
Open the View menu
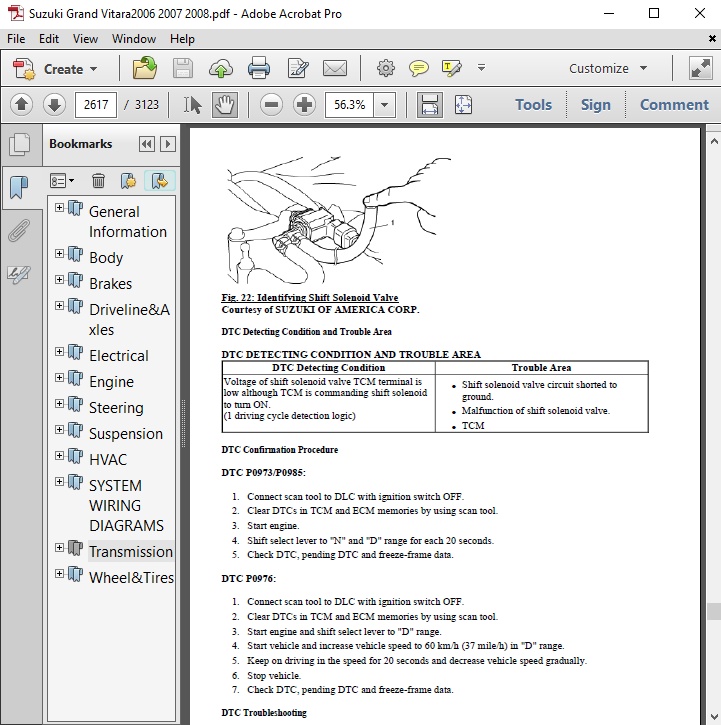(x=85, y=39)
